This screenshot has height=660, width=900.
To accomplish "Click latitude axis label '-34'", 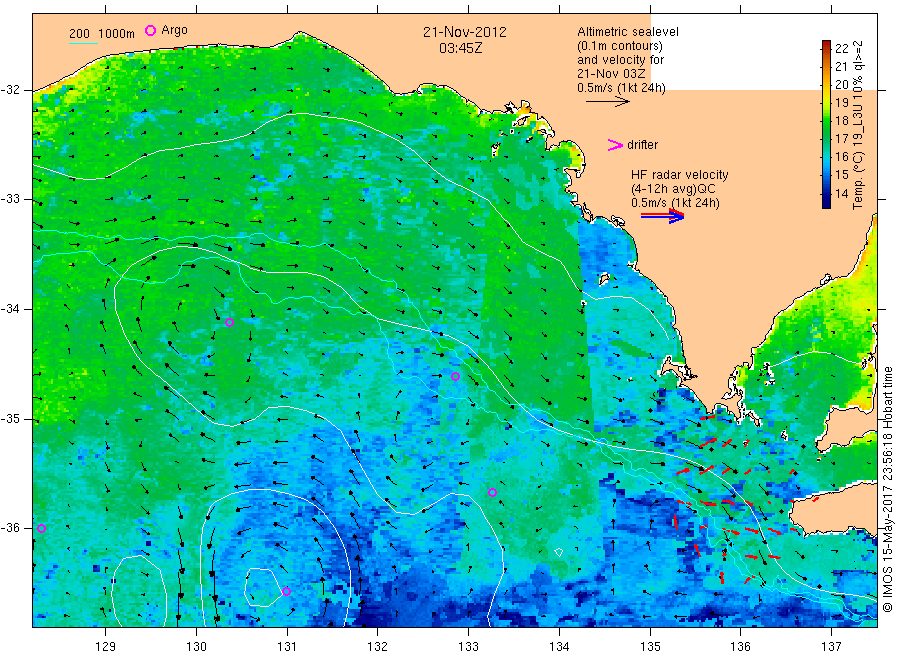I will pos(11,309).
